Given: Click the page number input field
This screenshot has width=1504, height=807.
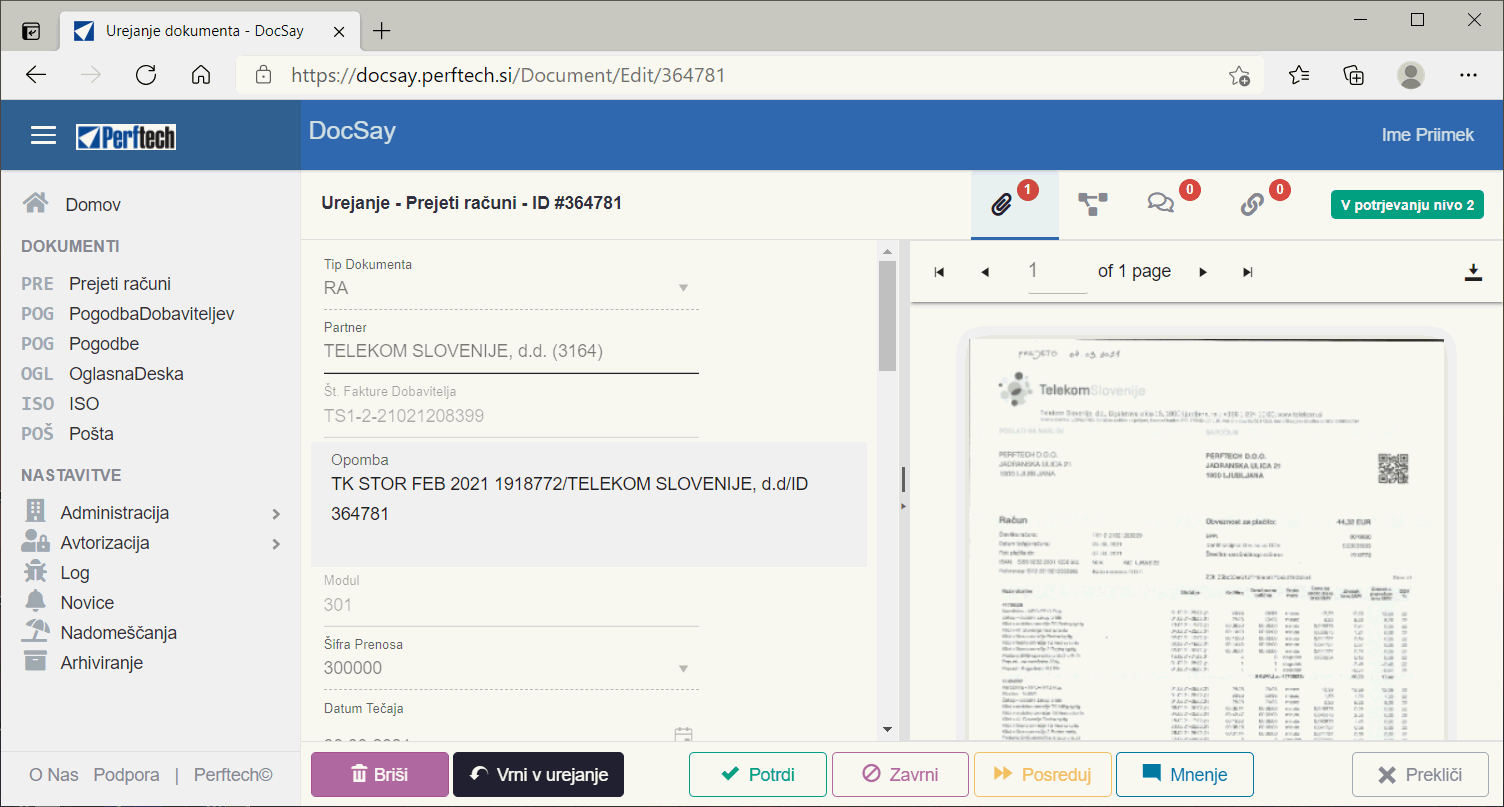Looking at the screenshot, I should (1057, 272).
